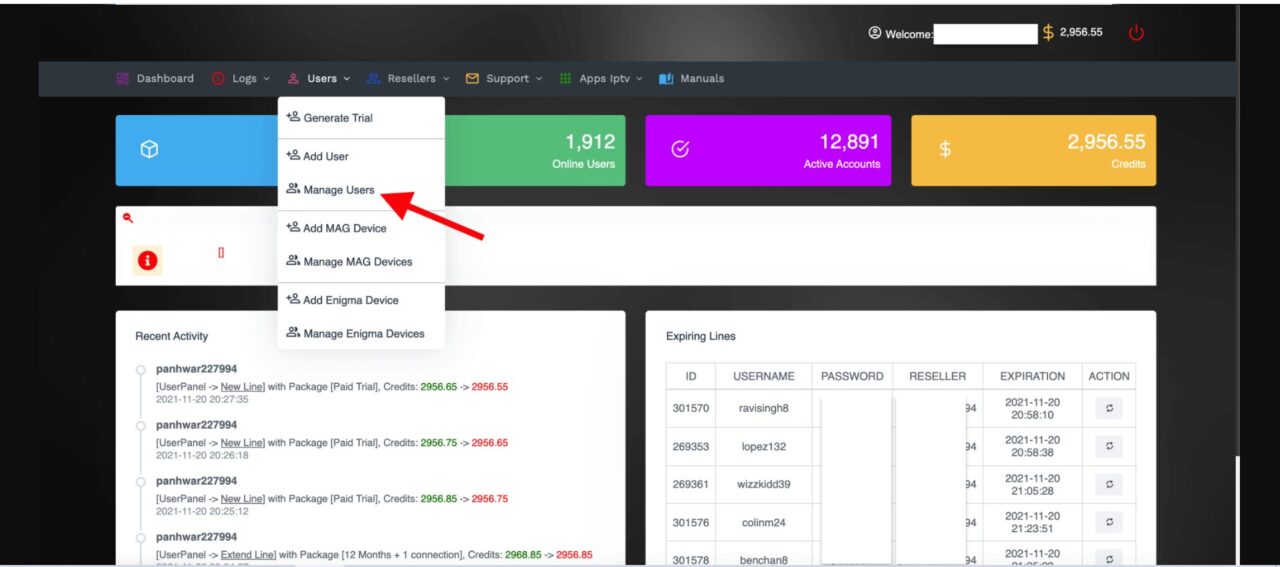Expand the Logs dropdown menu

[x=241, y=79]
